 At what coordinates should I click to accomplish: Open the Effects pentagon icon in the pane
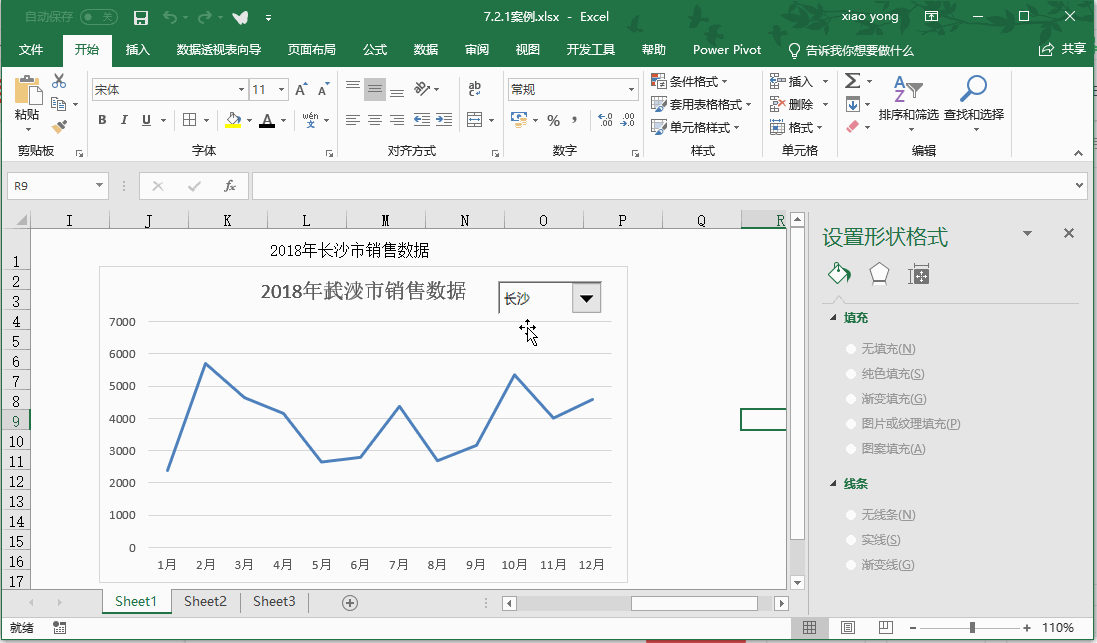pyautogui.click(x=879, y=274)
